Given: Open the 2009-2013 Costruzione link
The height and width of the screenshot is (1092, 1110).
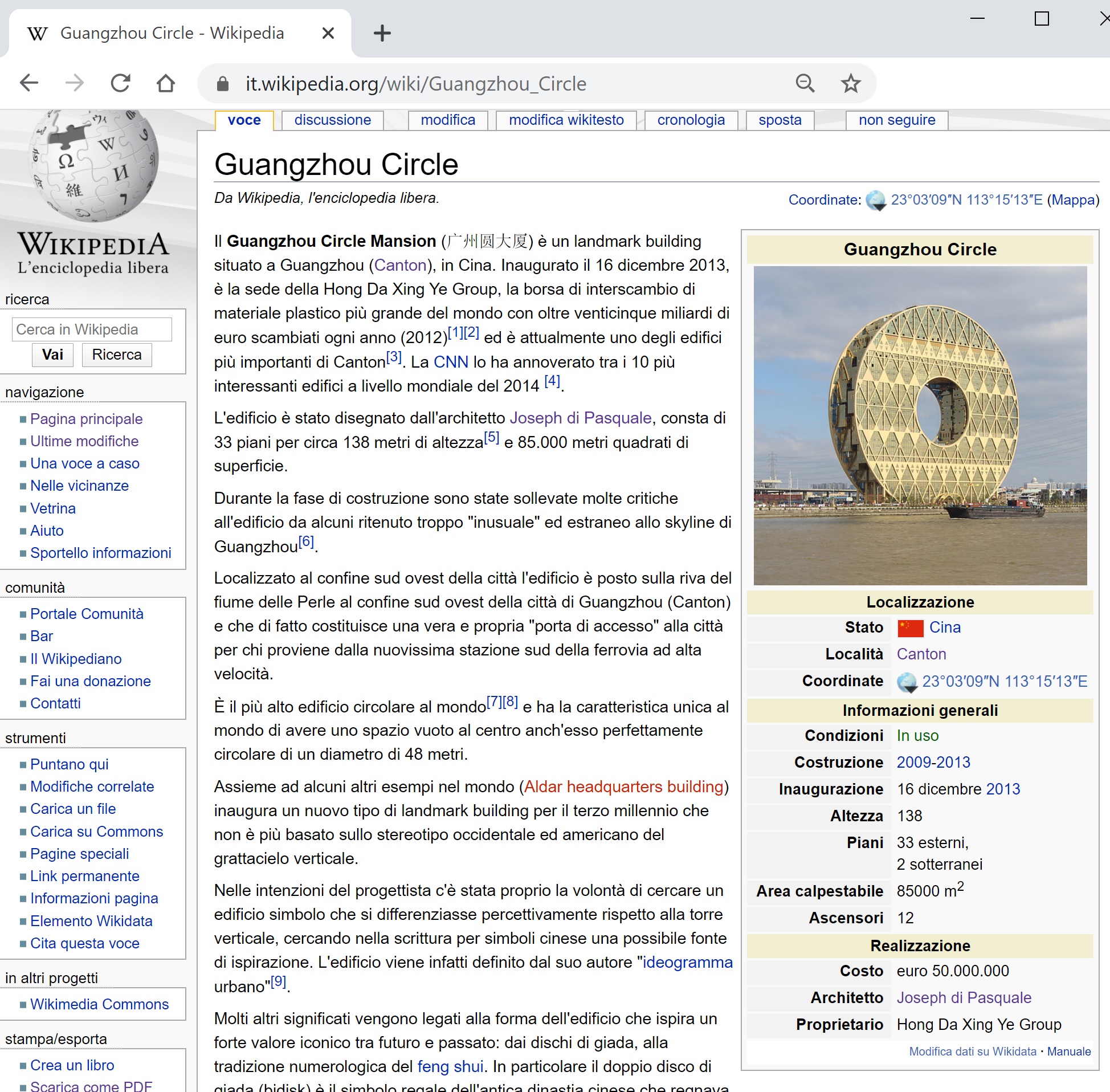Looking at the screenshot, I should [933, 763].
